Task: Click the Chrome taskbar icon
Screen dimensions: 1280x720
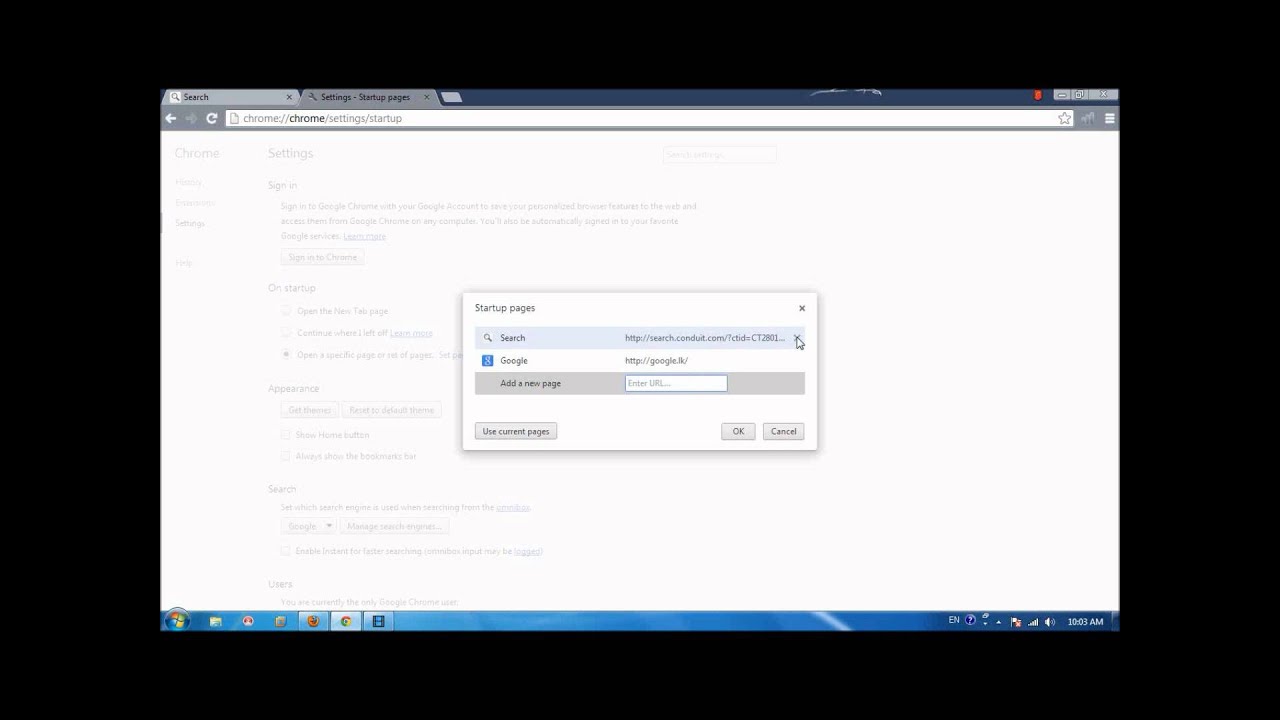Action: (x=346, y=621)
